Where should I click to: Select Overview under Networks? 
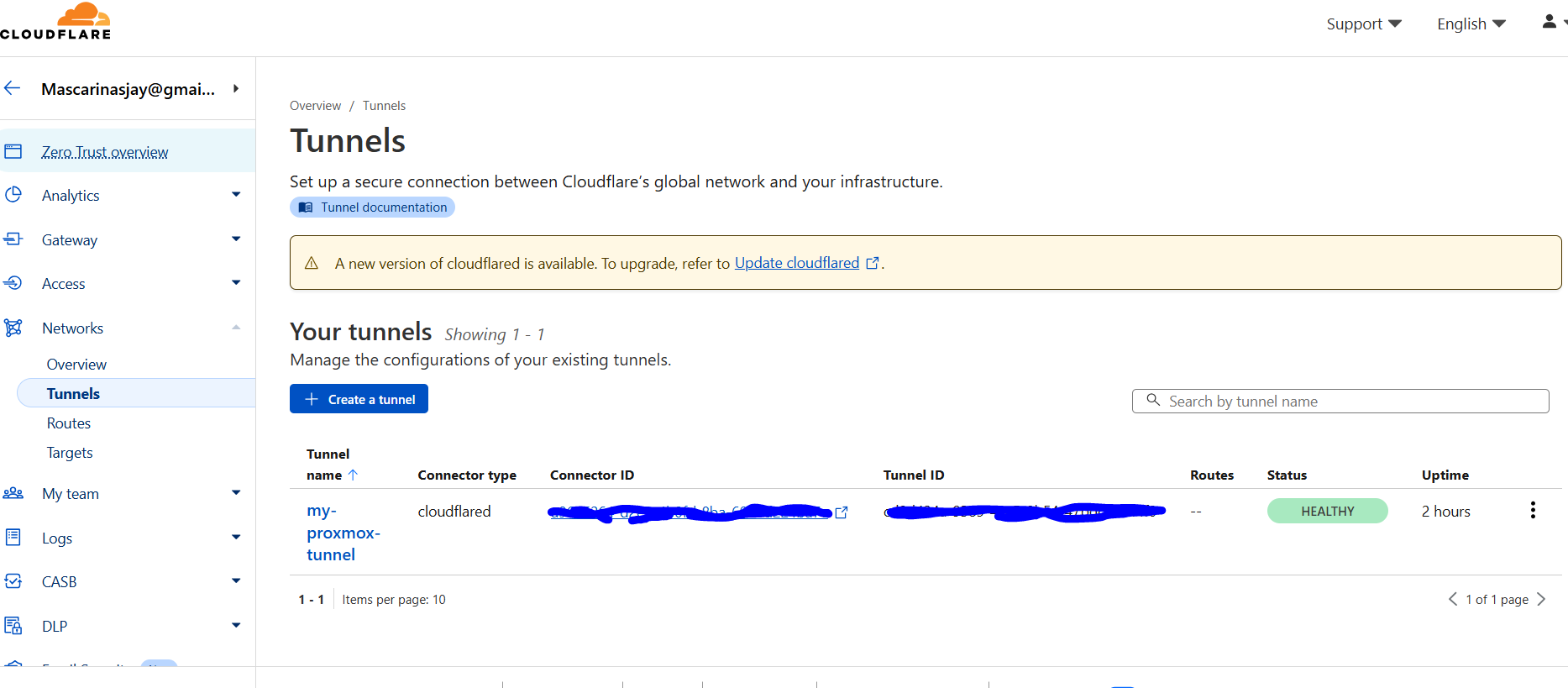(x=76, y=365)
